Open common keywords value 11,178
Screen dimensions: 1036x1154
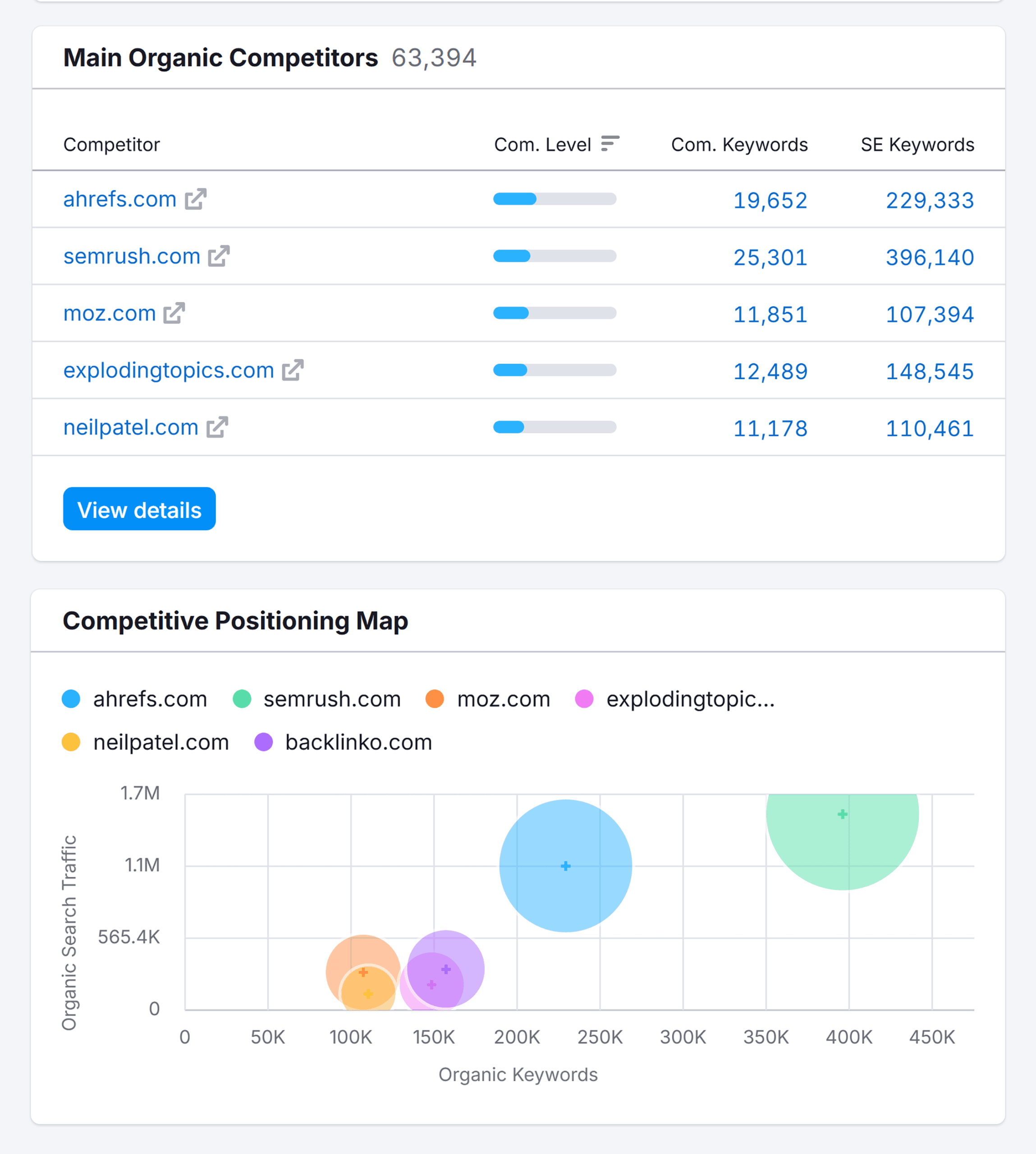(770, 429)
